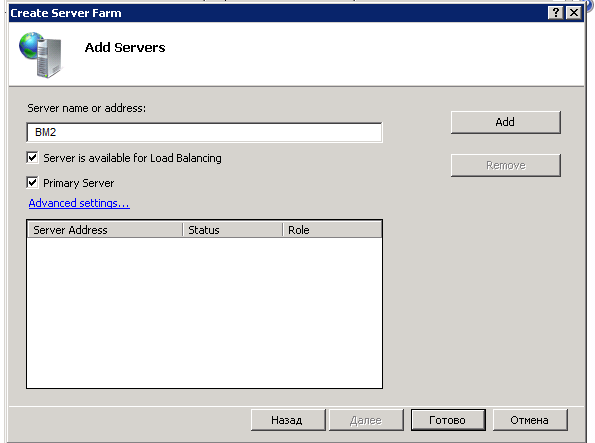Click the Create Server Farm title bar

pos(277,13)
